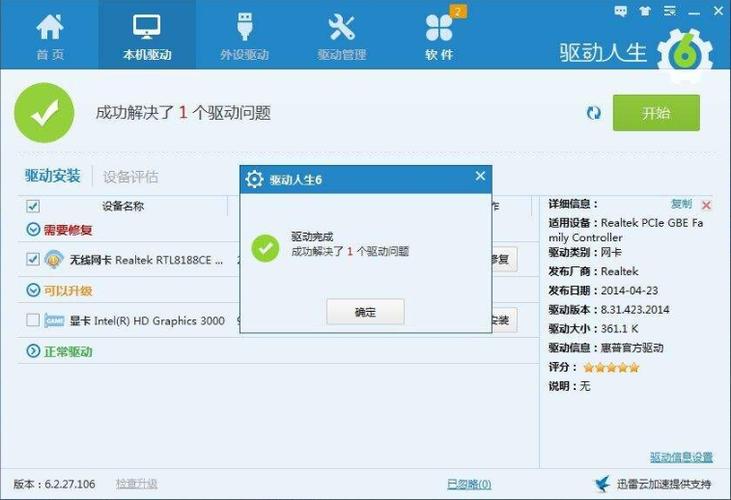Click the 驱动版本 8.31.423.2014 value

coord(635,309)
